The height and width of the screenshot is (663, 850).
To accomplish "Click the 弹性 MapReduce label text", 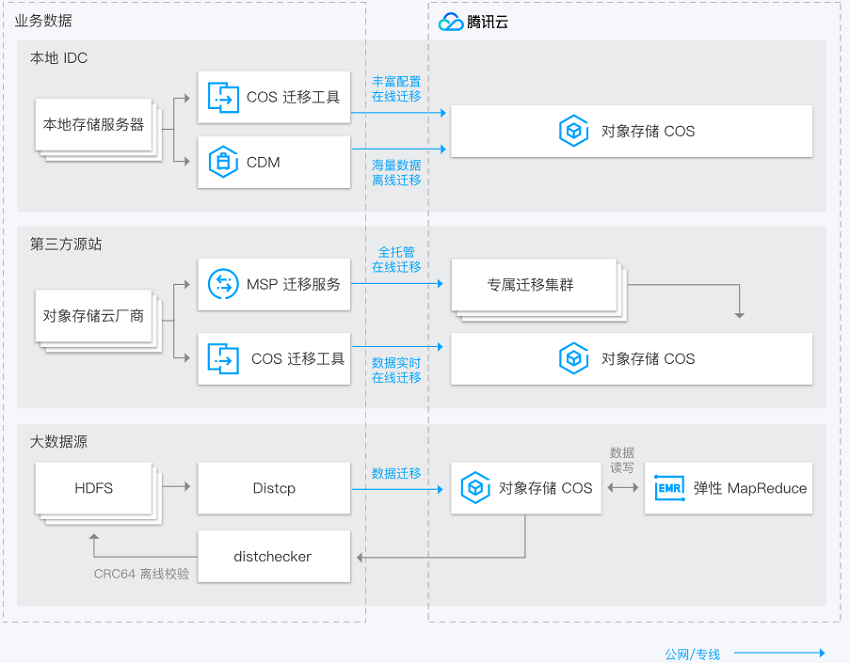I will (x=750, y=488).
